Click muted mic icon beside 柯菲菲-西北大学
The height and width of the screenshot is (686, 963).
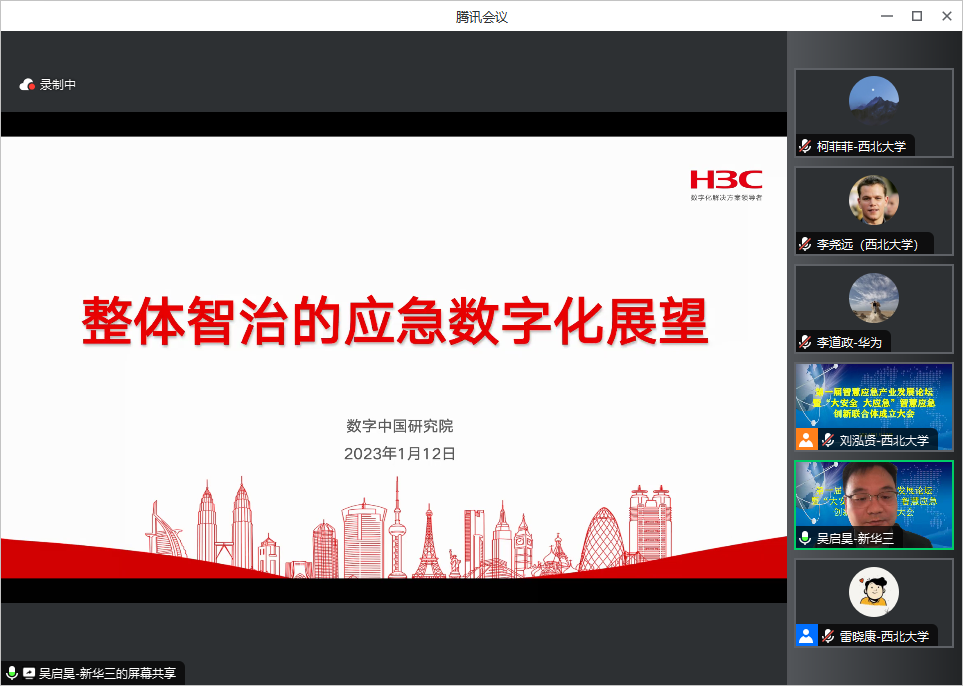click(x=805, y=146)
